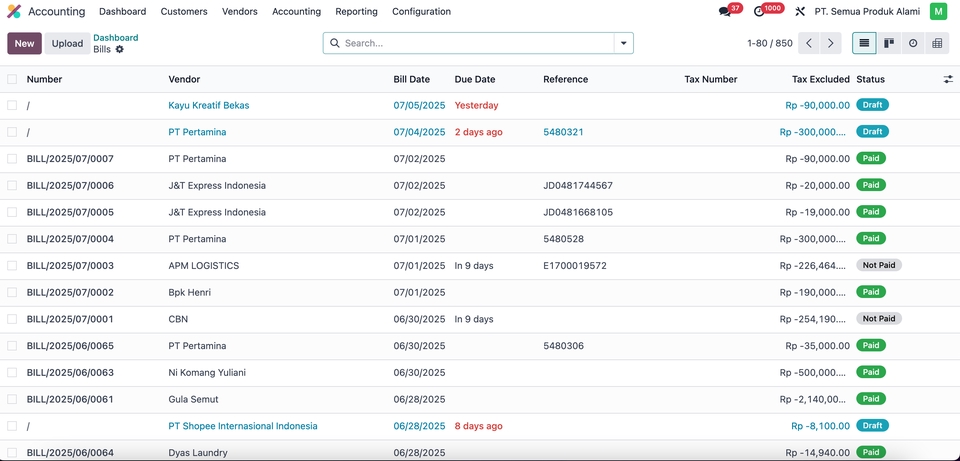Open the PT. Semua Produk Alami company switcher
This screenshot has width=960, height=461.
867,12
